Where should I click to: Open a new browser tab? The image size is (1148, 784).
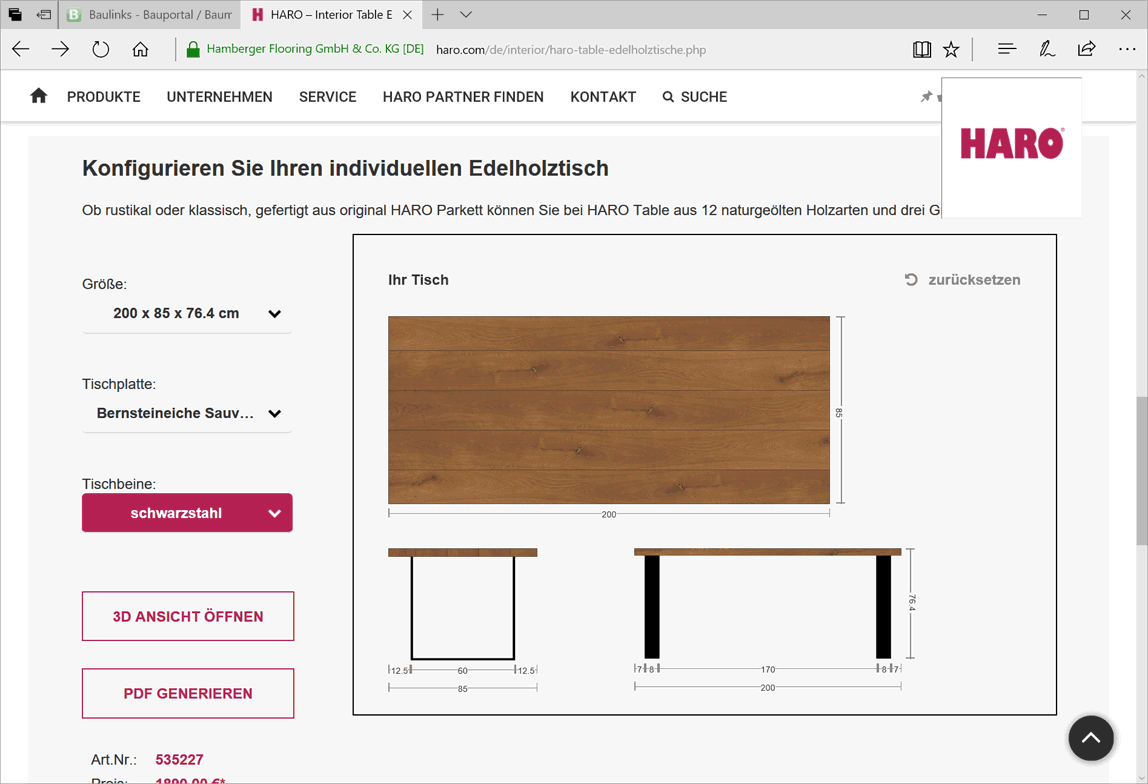[x=437, y=15]
